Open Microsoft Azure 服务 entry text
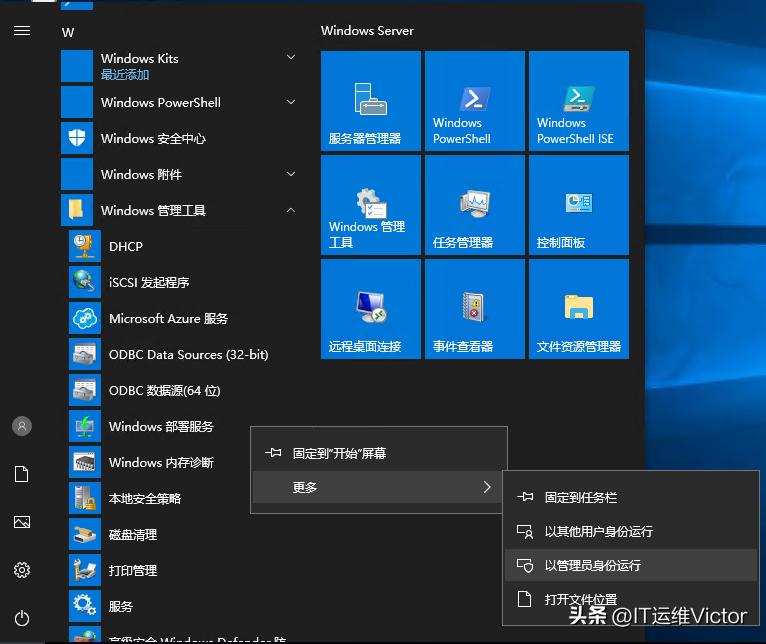The image size is (766, 644). pos(169,319)
